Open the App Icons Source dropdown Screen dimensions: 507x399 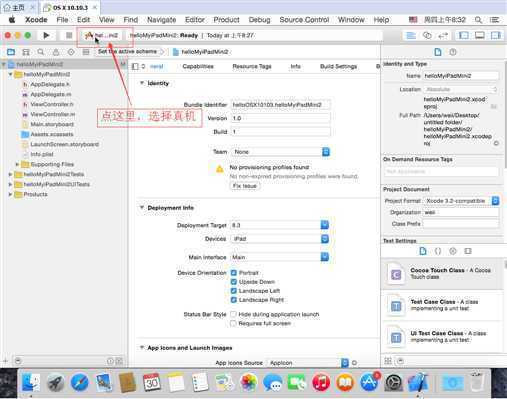307,363
